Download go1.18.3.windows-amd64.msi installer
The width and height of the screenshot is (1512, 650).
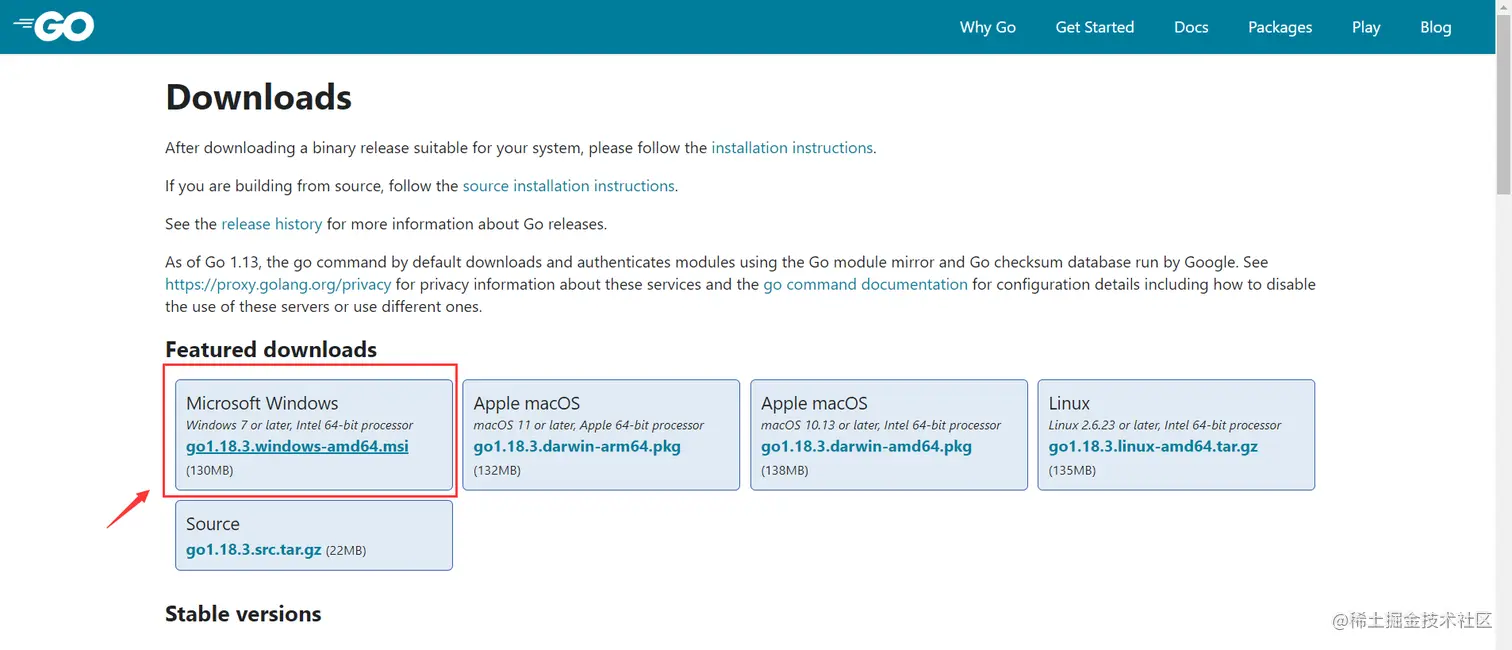coord(297,447)
